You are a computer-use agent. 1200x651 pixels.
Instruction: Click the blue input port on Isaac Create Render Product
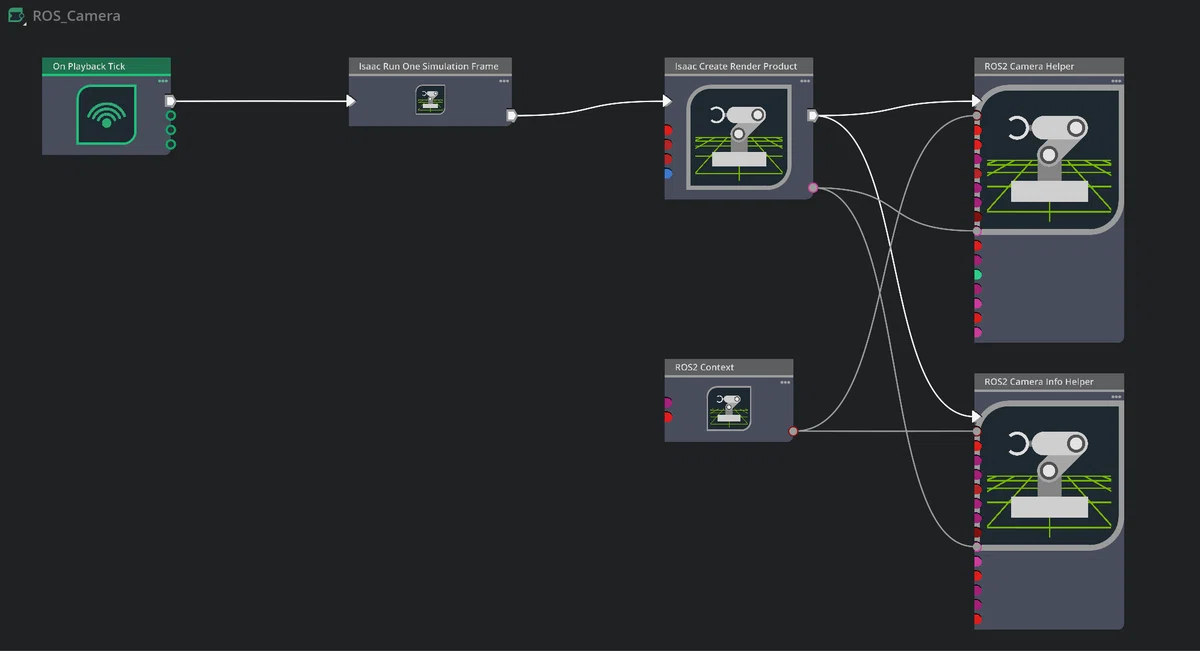668,174
